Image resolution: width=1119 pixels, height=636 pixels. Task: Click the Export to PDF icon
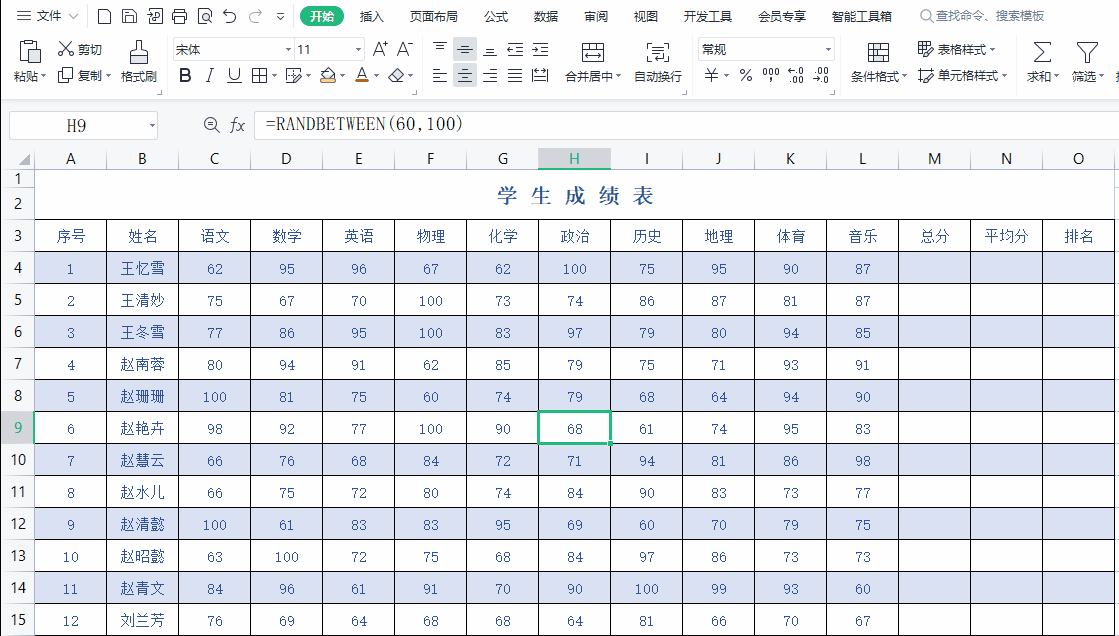tap(154, 16)
